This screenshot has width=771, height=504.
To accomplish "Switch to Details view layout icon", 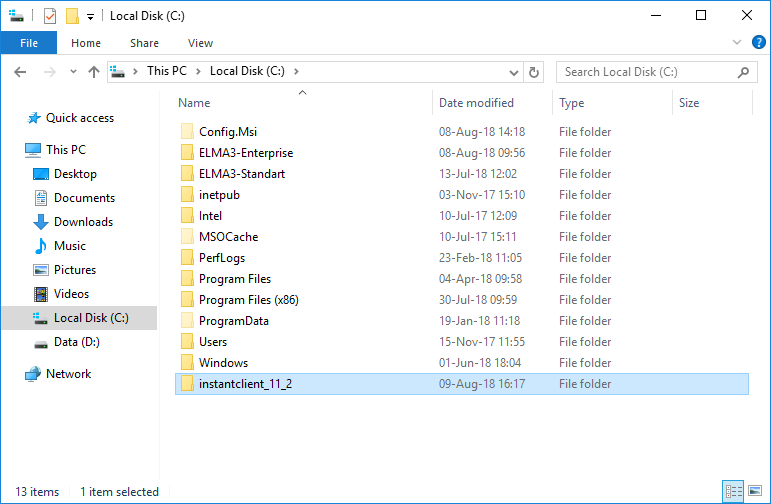I will (x=733, y=491).
